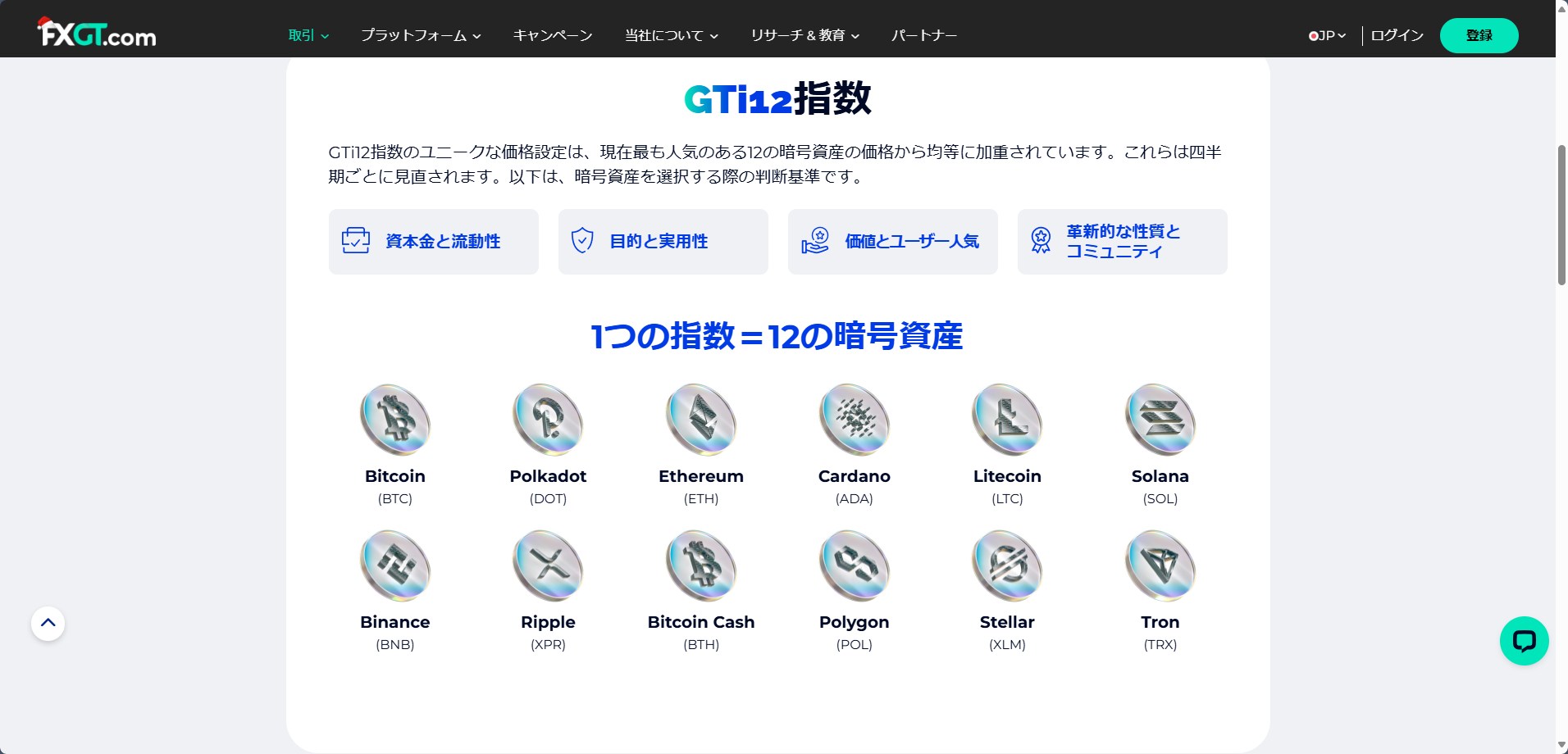Screen dimensions: 1568x754
Task: Open the パートナー page
Action: point(924,35)
